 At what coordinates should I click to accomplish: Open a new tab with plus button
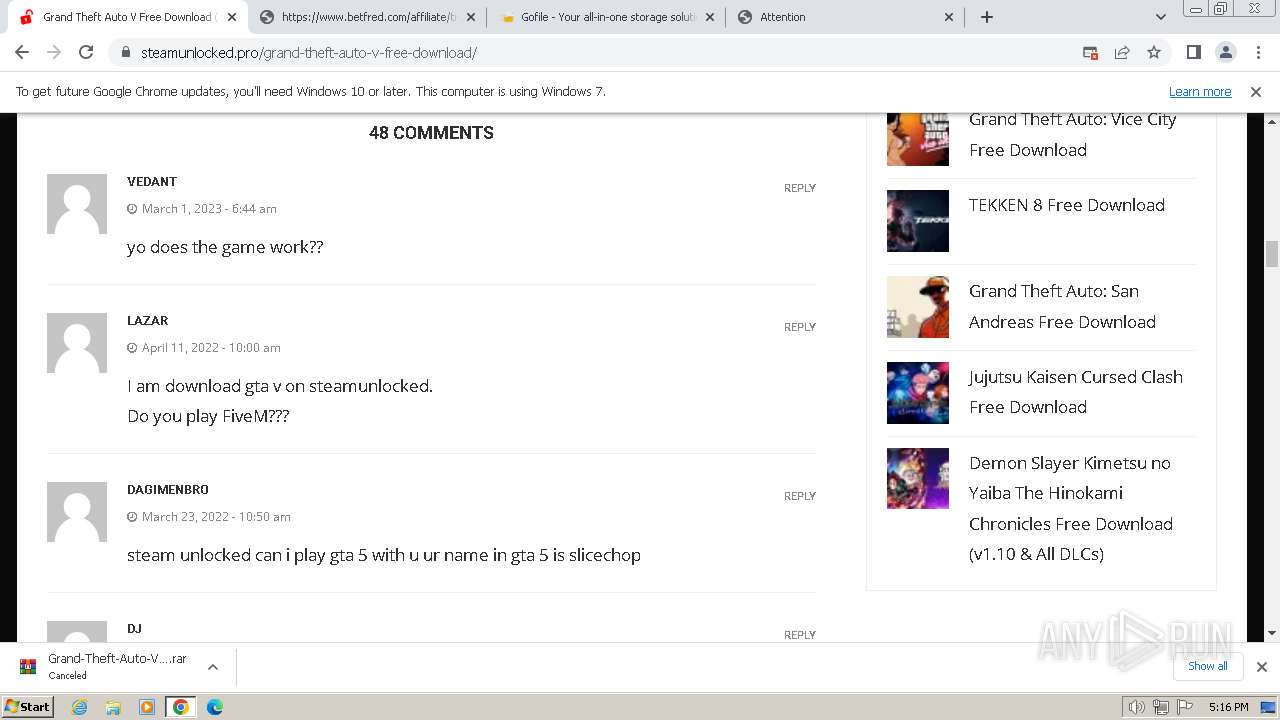tap(987, 17)
